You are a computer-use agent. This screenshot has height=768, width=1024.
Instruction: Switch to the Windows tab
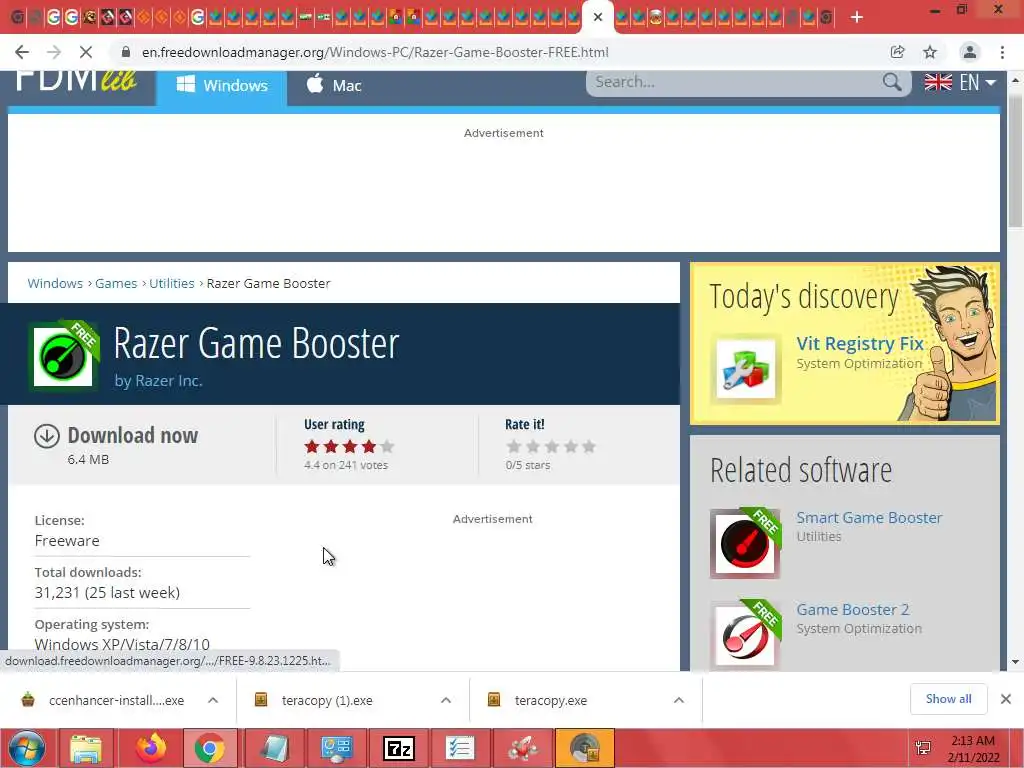click(221, 86)
